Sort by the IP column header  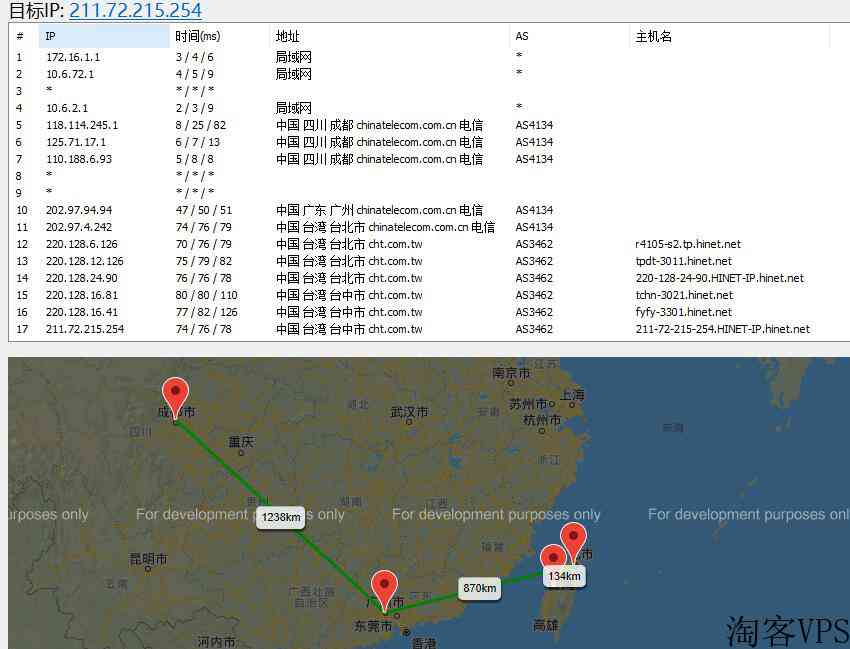tap(104, 36)
